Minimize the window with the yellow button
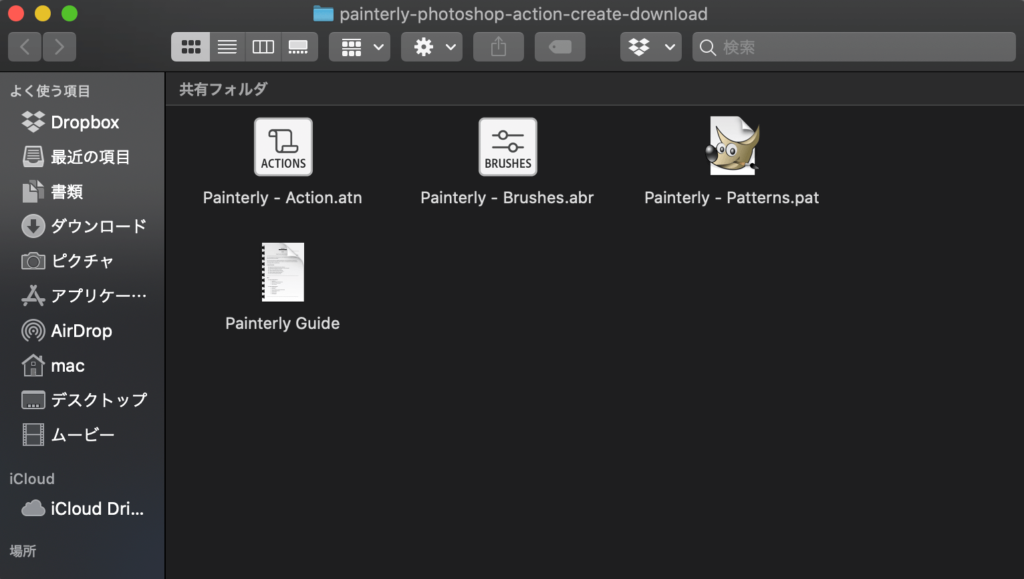Image resolution: width=1024 pixels, height=579 pixels. [42, 13]
